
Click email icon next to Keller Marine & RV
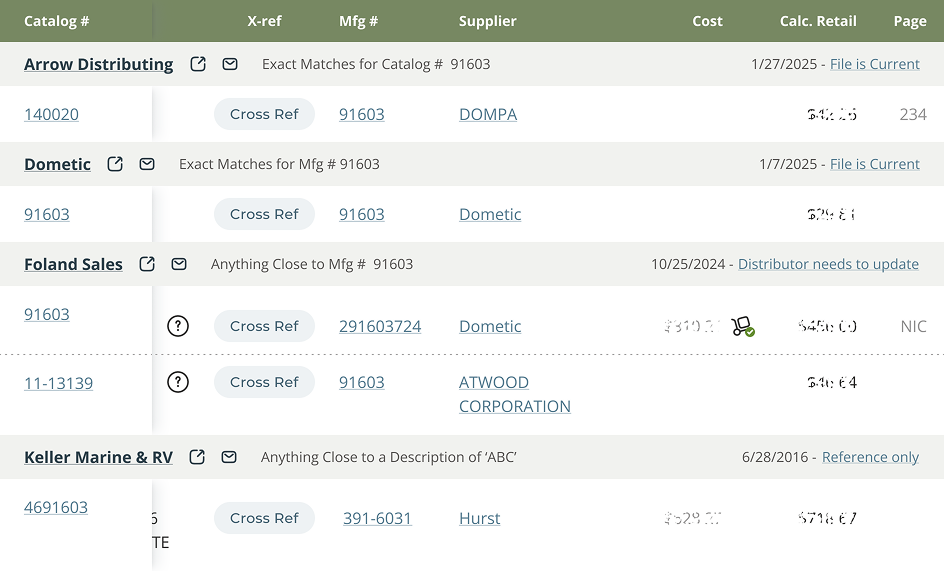[x=229, y=457]
